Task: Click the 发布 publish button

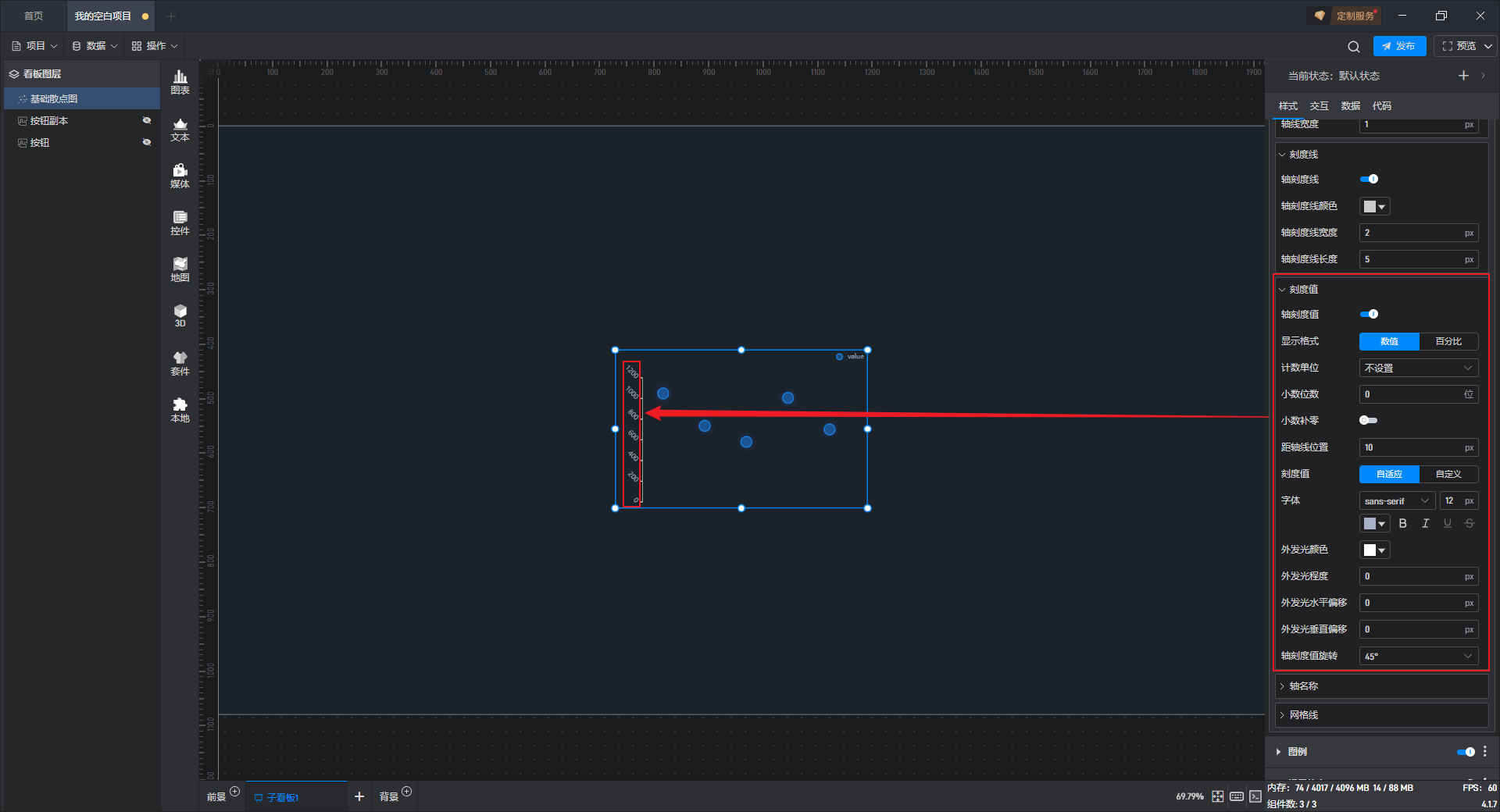Action: [x=1399, y=46]
